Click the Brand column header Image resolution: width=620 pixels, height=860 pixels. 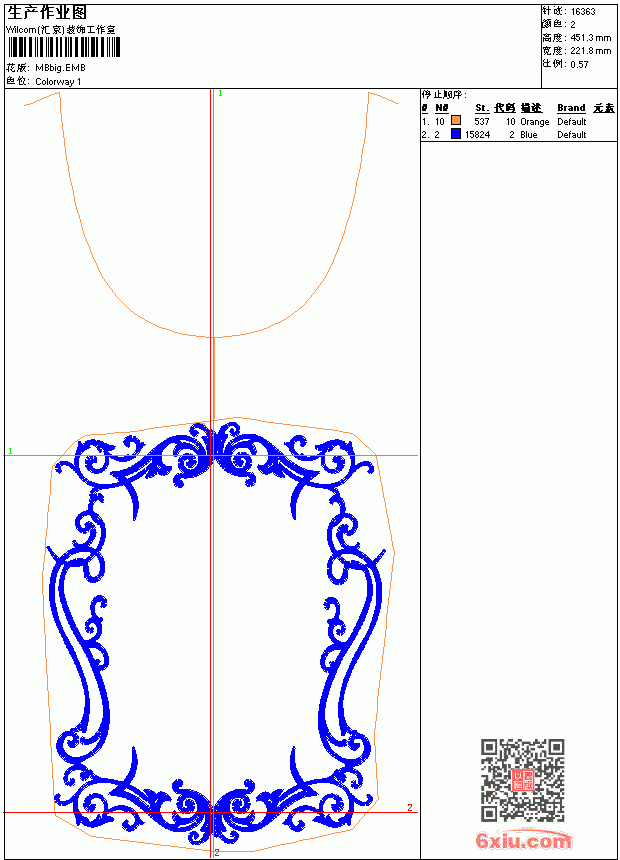coord(571,108)
